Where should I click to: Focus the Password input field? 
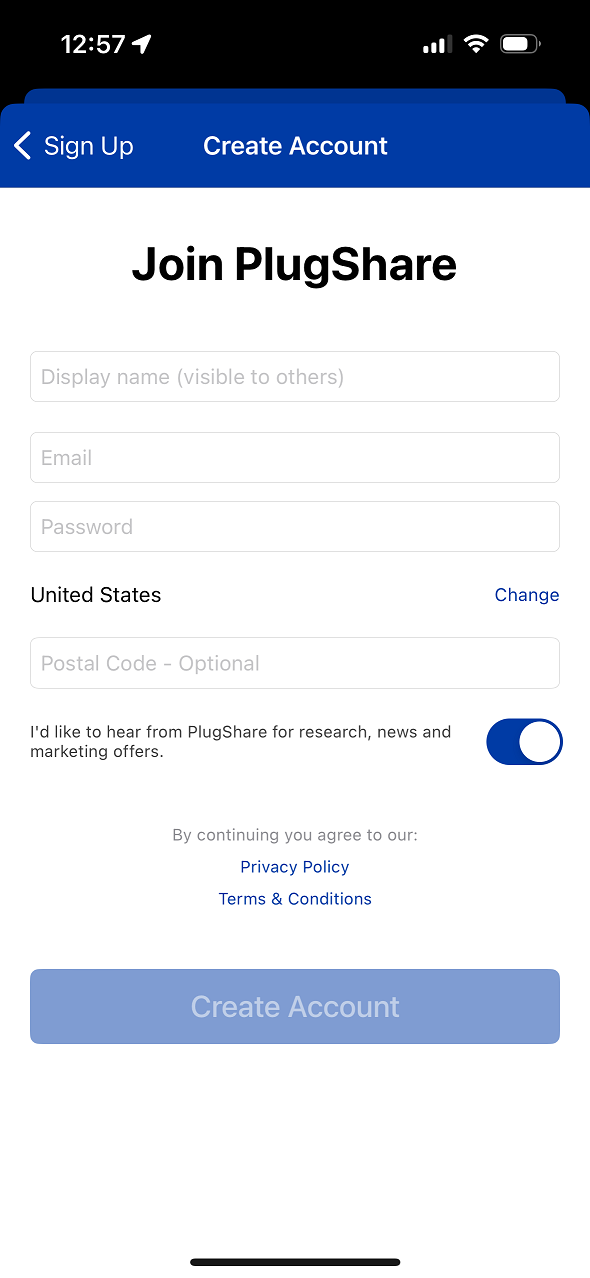pos(295,527)
